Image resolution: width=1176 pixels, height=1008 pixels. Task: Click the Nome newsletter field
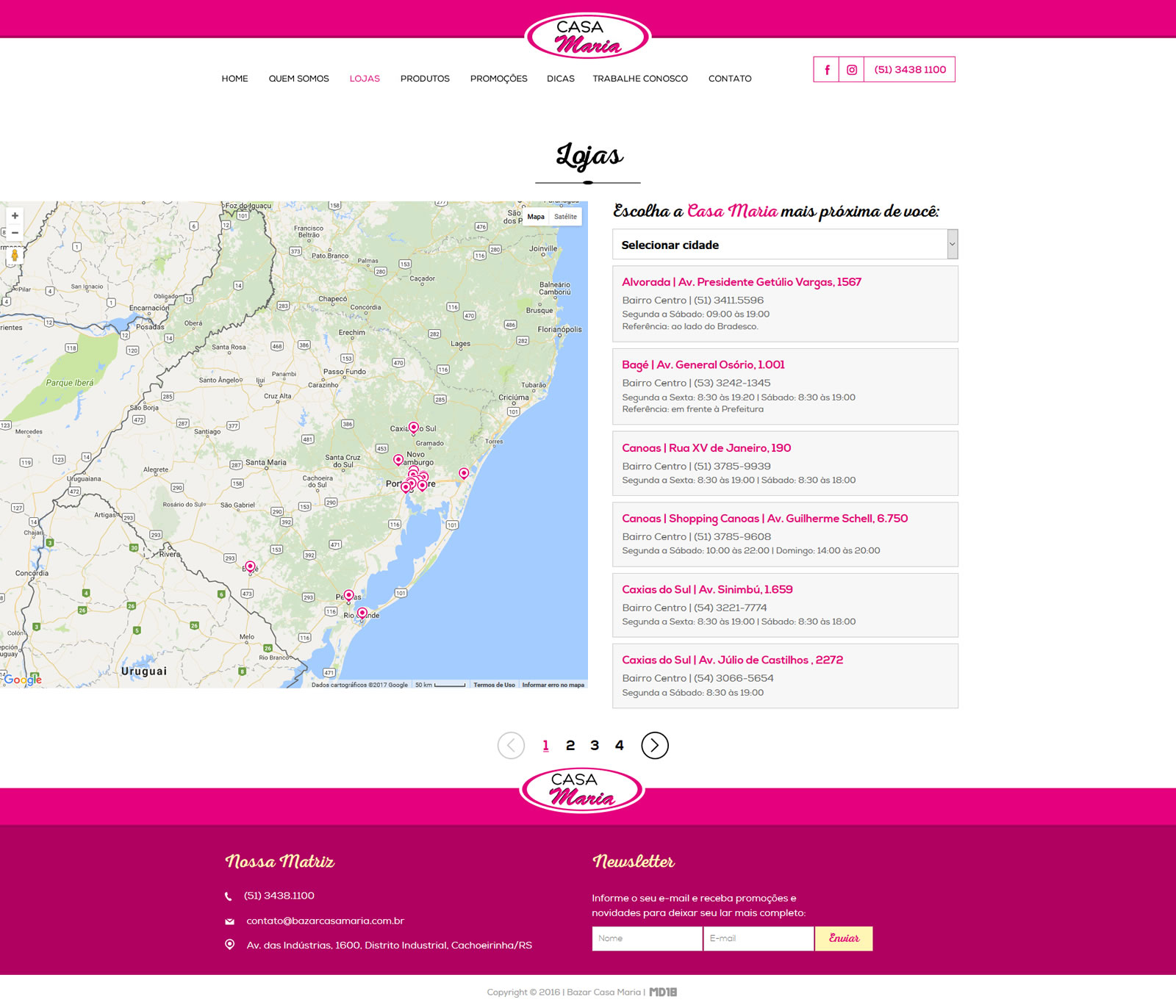[647, 938]
